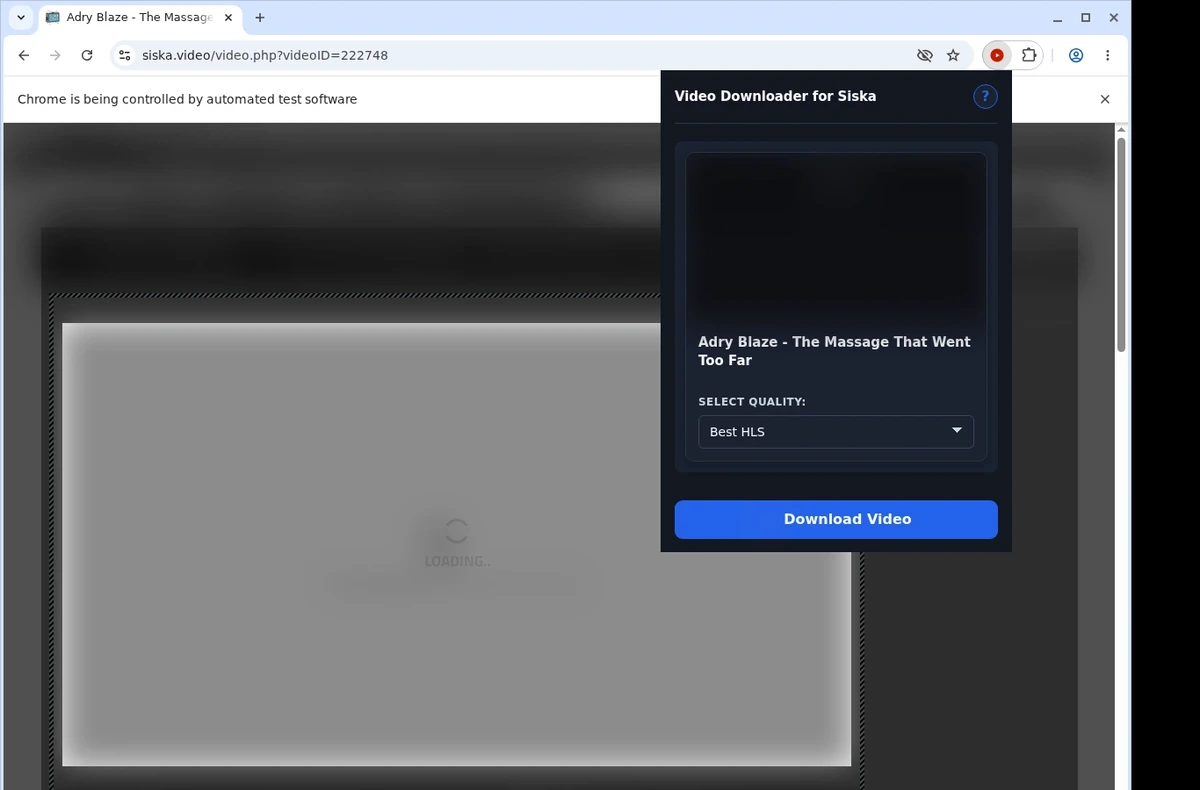Open the Chrome extensions puzzle icon
This screenshot has width=1200, height=790.
[x=1028, y=56]
